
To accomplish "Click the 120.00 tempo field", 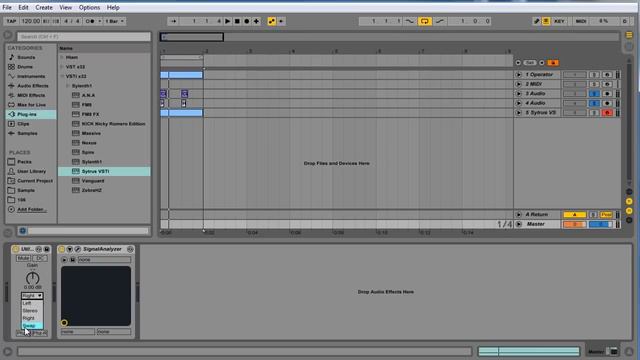I will (x=31, y=21).
